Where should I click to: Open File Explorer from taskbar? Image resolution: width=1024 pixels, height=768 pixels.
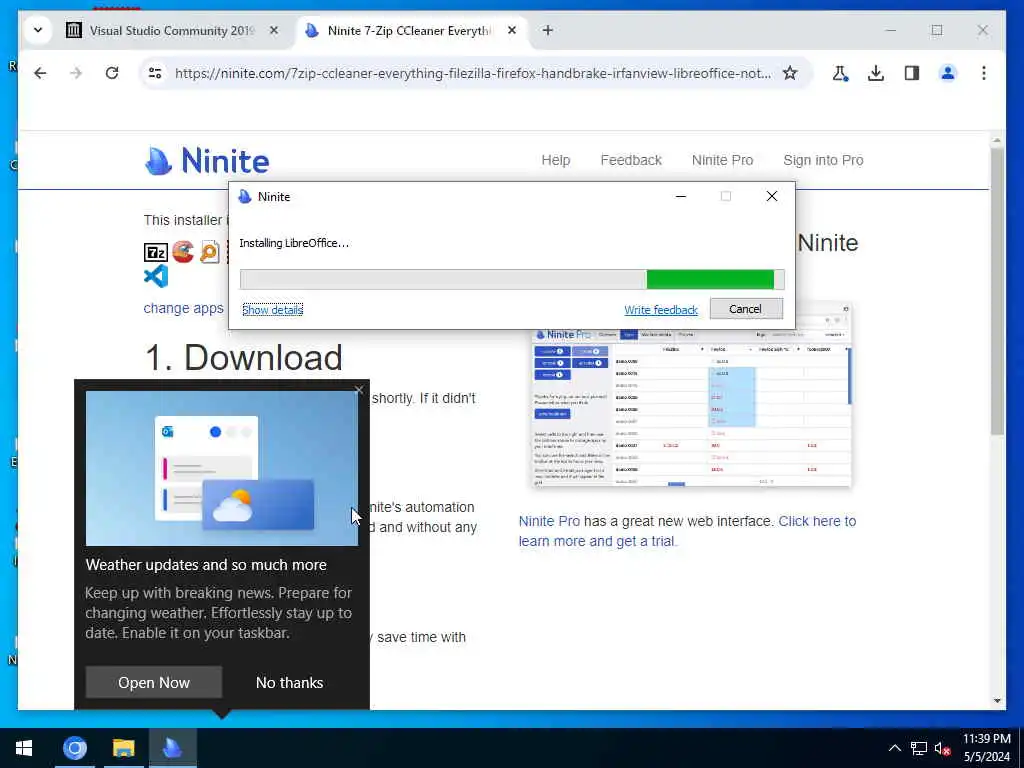(123, 748)
